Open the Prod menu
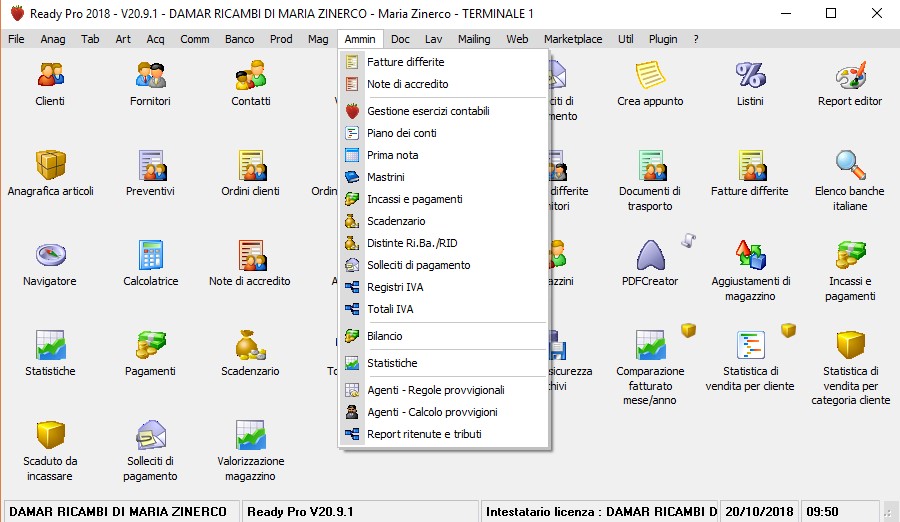 click(x=281, y=39)
